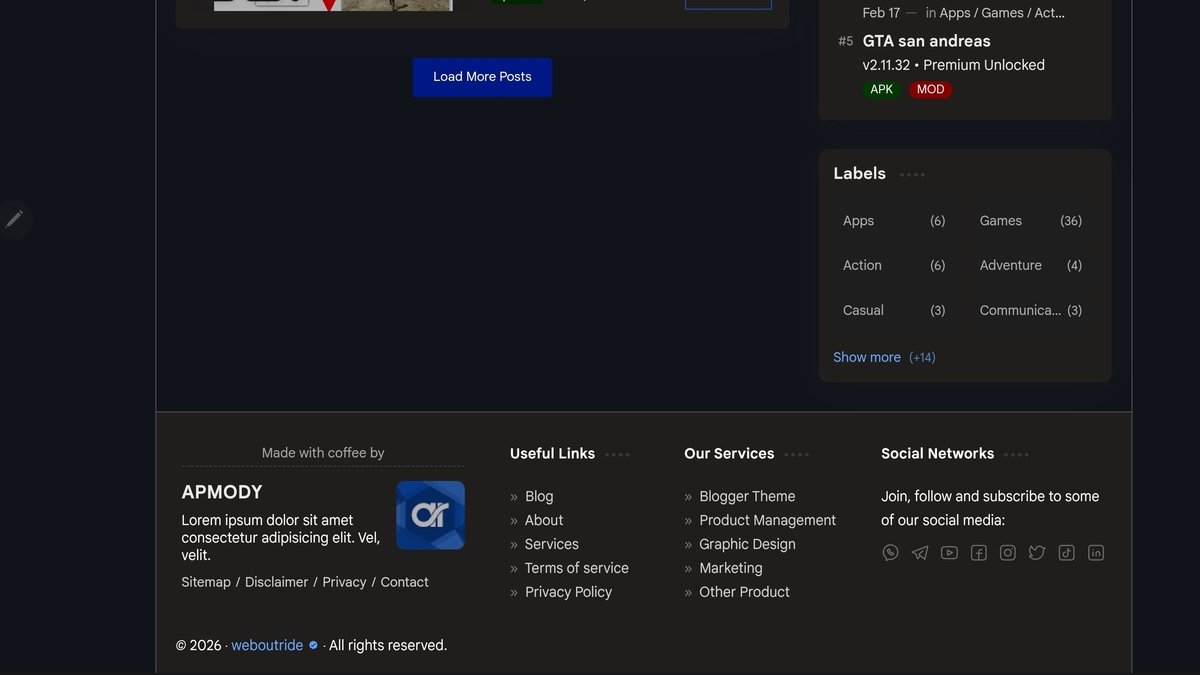Go to the Sitemap footer link
Image resolution: width=1200 pixels, height=675 pixels.
[206, 582]
